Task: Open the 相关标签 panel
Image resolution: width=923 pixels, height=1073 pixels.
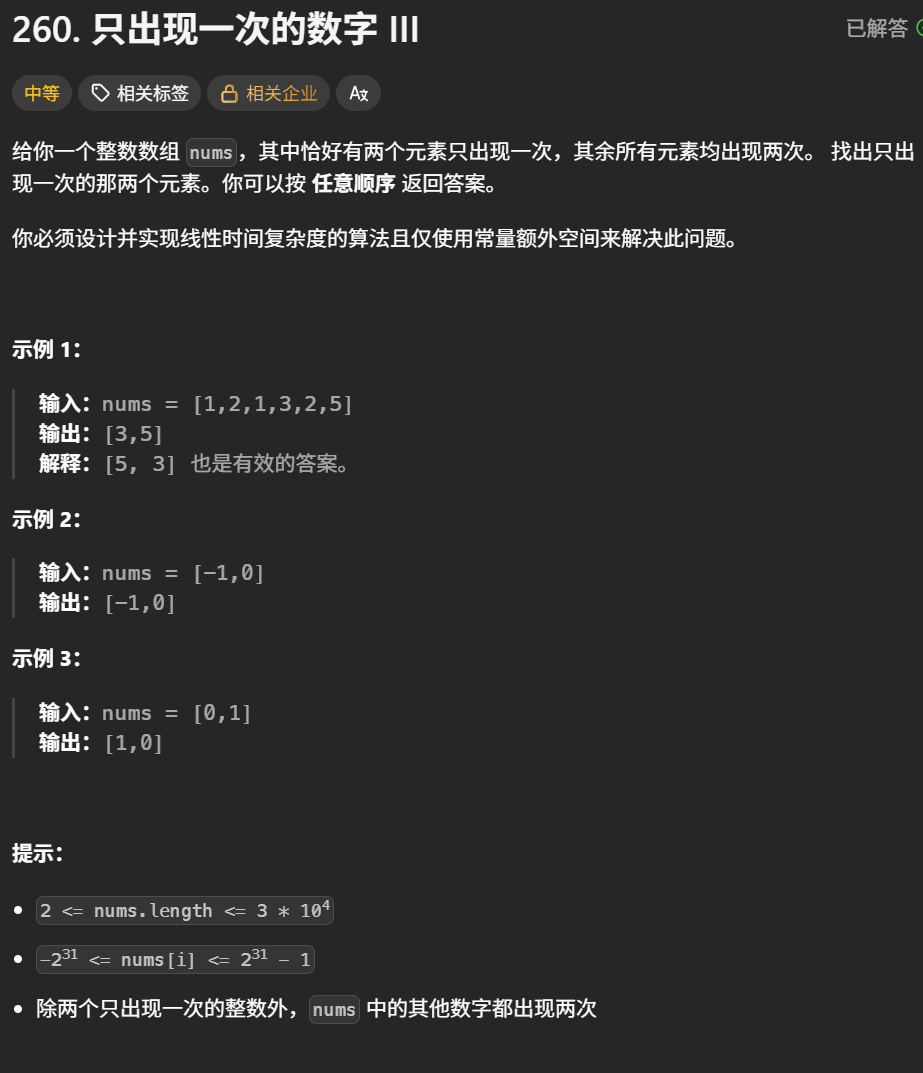Action: [x=139, y=93]
